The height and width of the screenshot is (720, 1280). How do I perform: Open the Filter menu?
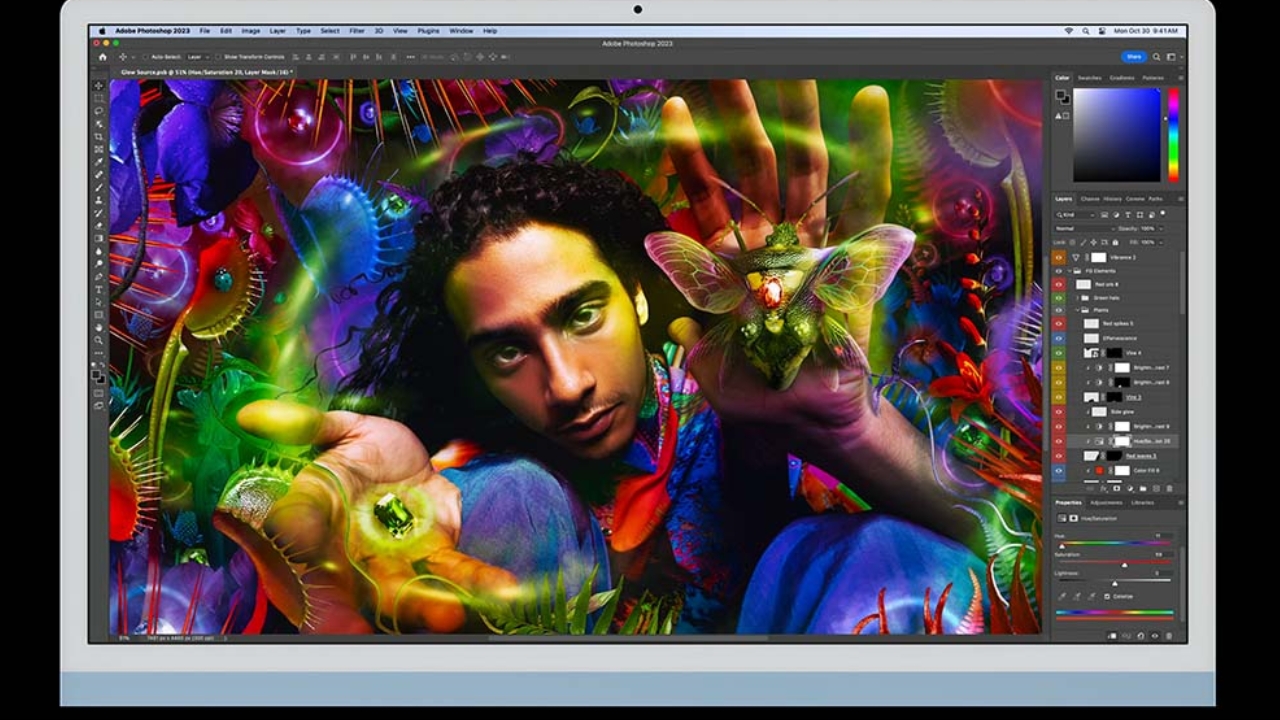pos(357,31)
